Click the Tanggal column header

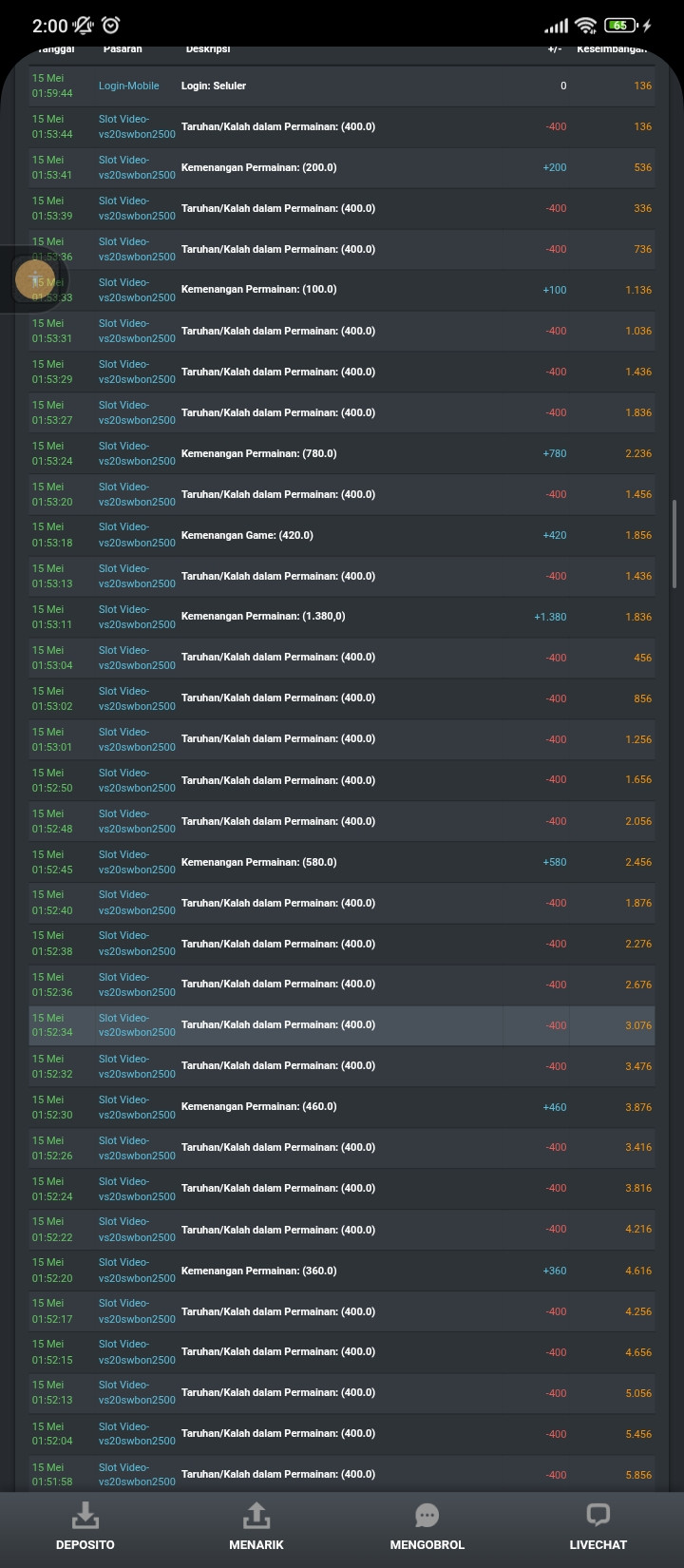point(55,49)
